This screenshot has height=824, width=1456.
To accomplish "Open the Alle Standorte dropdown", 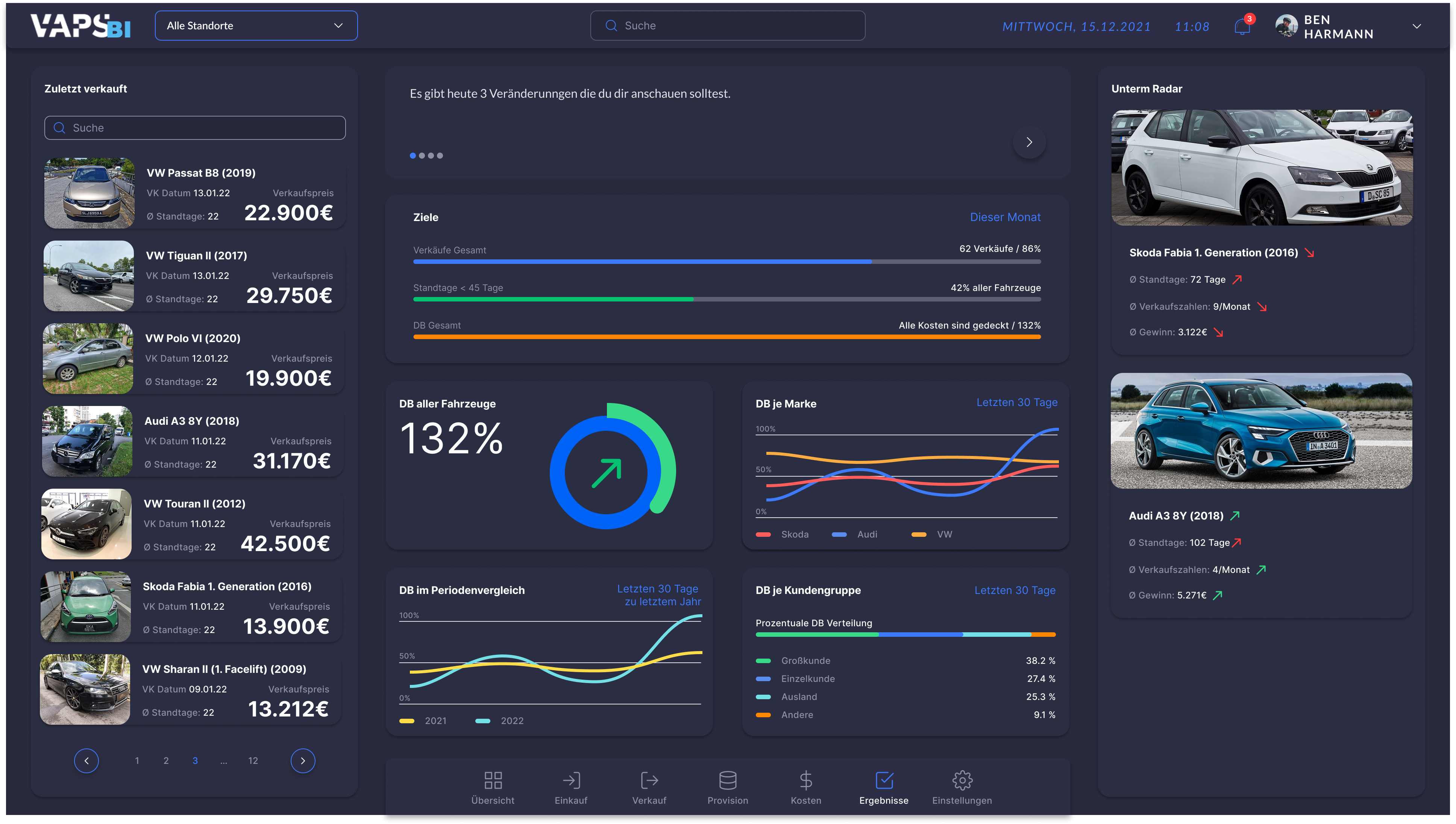I will pos(256,26).
